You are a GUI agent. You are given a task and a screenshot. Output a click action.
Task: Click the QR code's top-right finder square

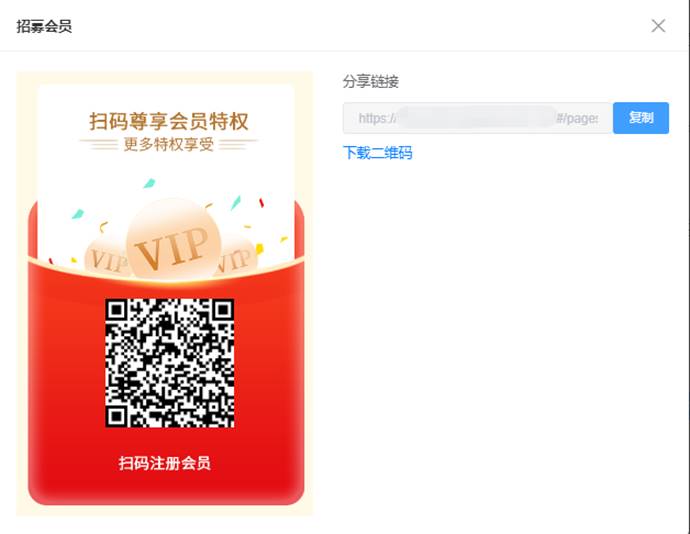click(223, 310)
